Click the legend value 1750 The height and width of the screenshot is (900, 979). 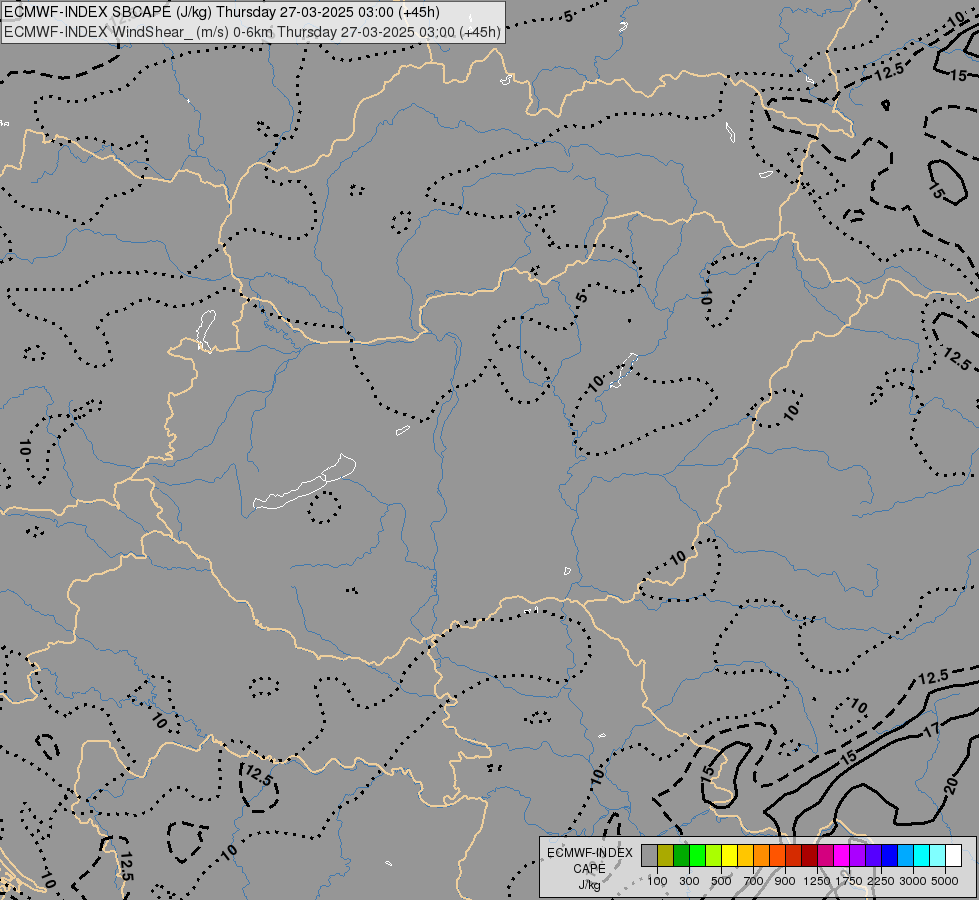tap(849, 881)
